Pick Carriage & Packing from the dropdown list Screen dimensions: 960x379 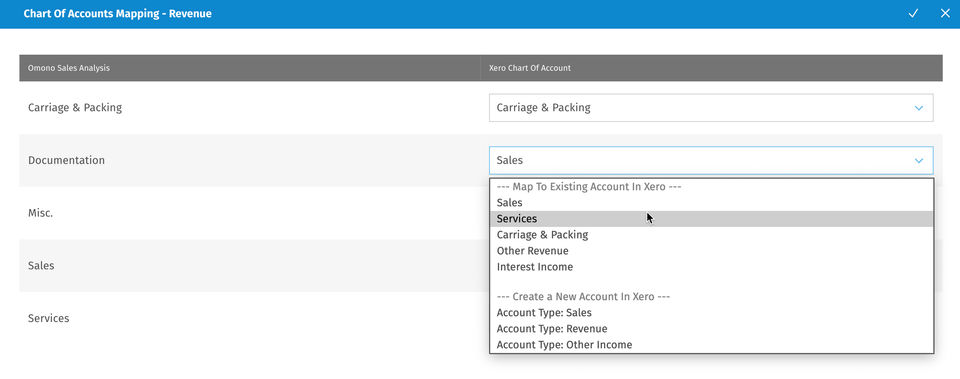pyautogui.click(x=711, y=235)
